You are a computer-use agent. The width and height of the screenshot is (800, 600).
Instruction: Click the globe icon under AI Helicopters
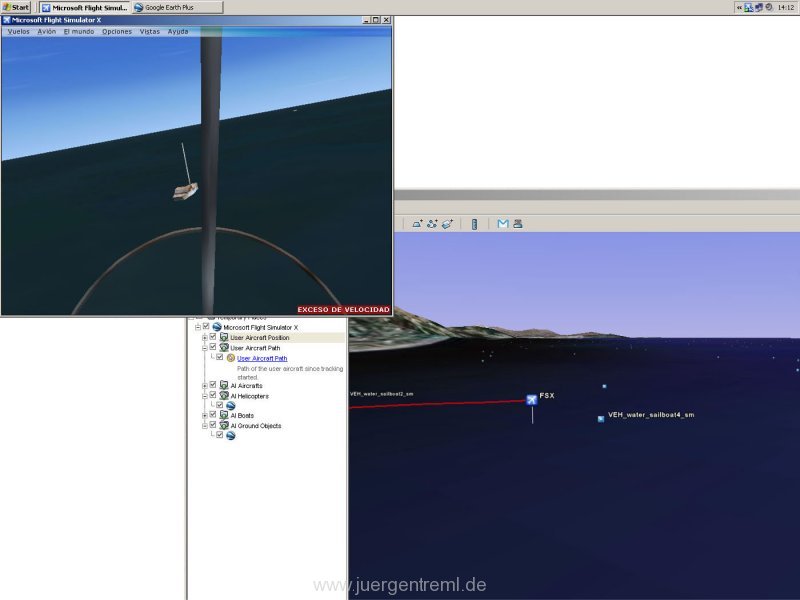tap(231, 406)
